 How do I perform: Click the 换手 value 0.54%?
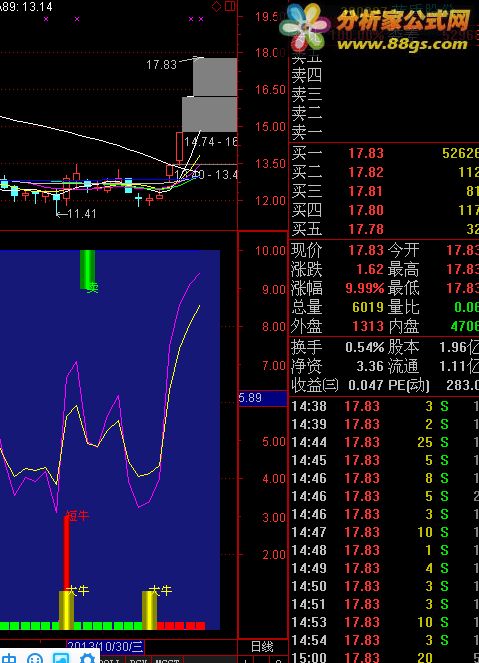364,347
